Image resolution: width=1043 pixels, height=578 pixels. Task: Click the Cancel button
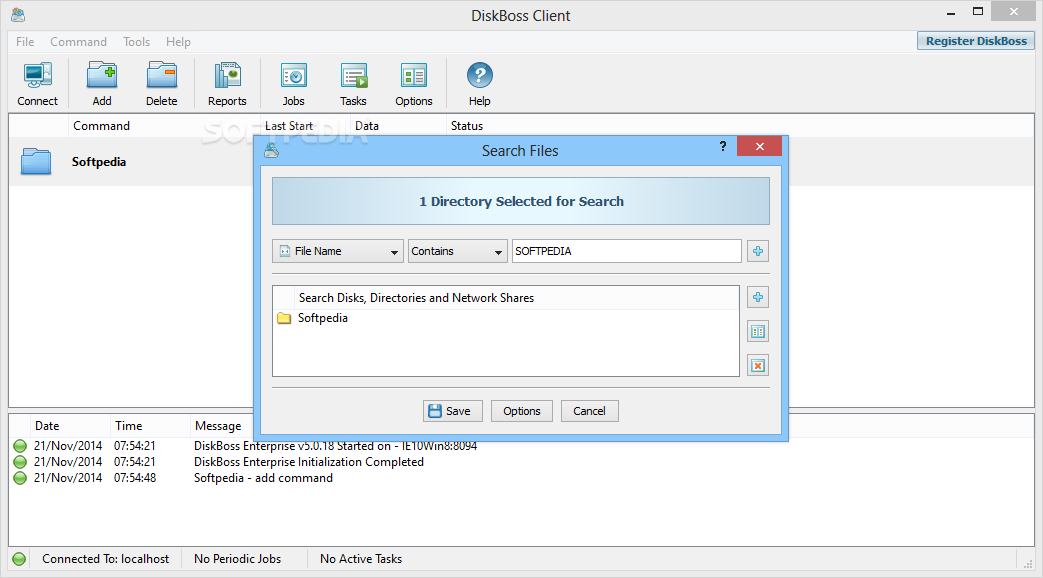[589, 411]
